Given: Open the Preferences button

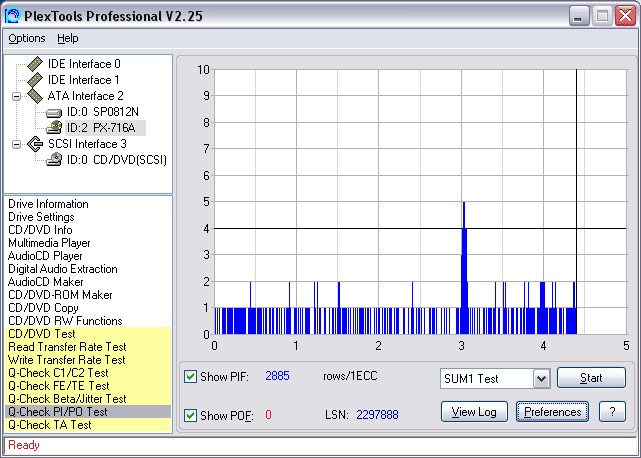Looking at the screenshot, I should (552, 412).
